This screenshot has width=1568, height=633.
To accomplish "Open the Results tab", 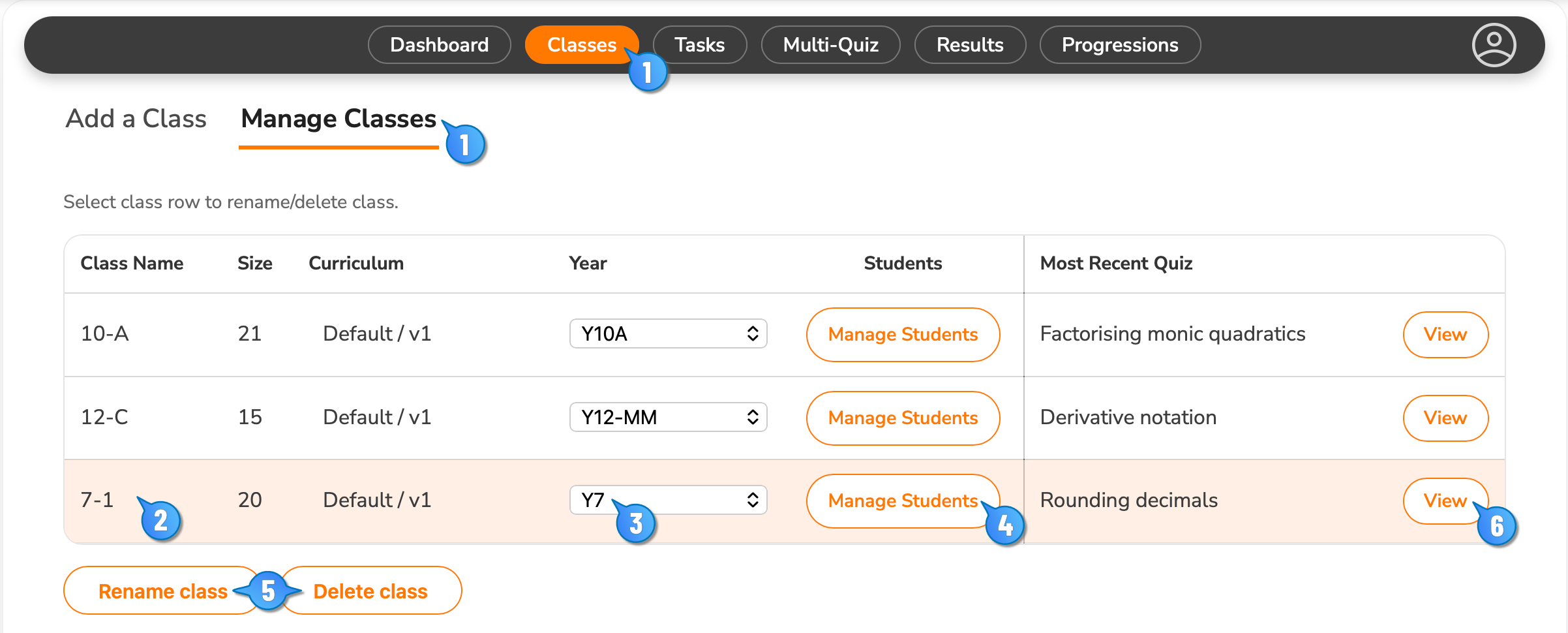I will (970, 45).
